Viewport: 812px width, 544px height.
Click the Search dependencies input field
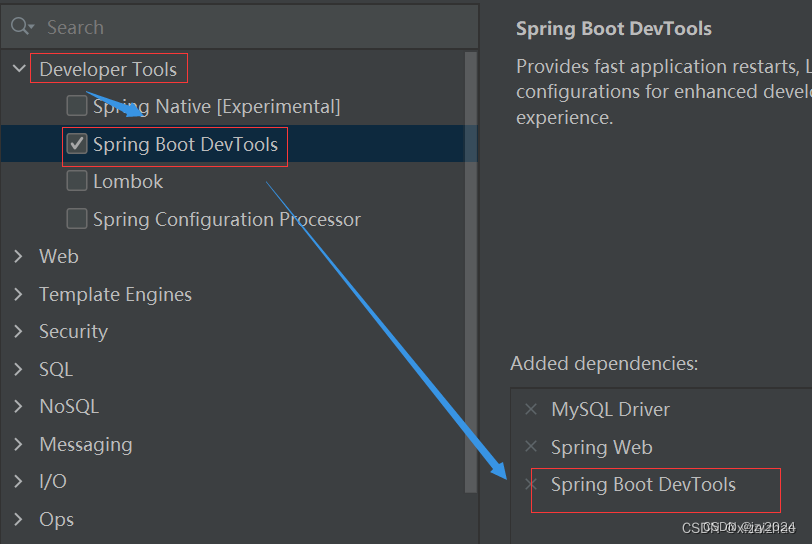239,27
